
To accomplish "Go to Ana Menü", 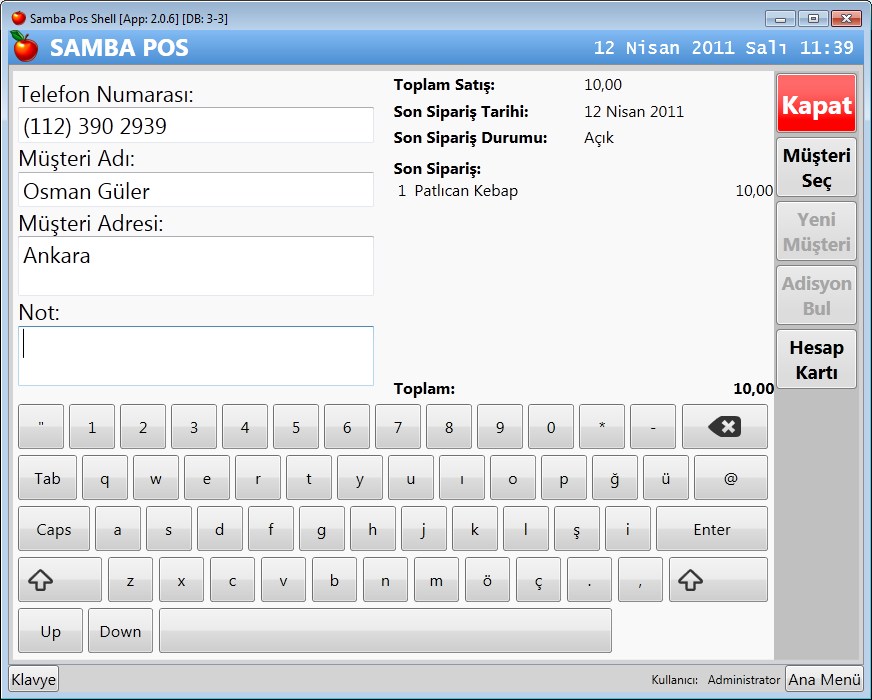I will [x=824, y=680].
